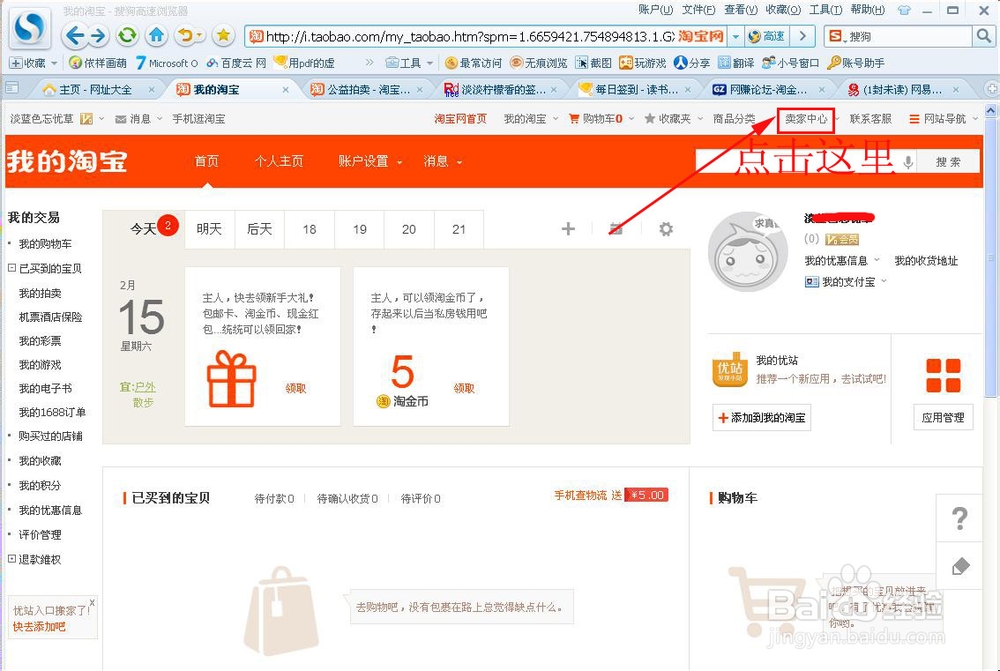Open 评价管理 in left sidebar

pos(40,535)
